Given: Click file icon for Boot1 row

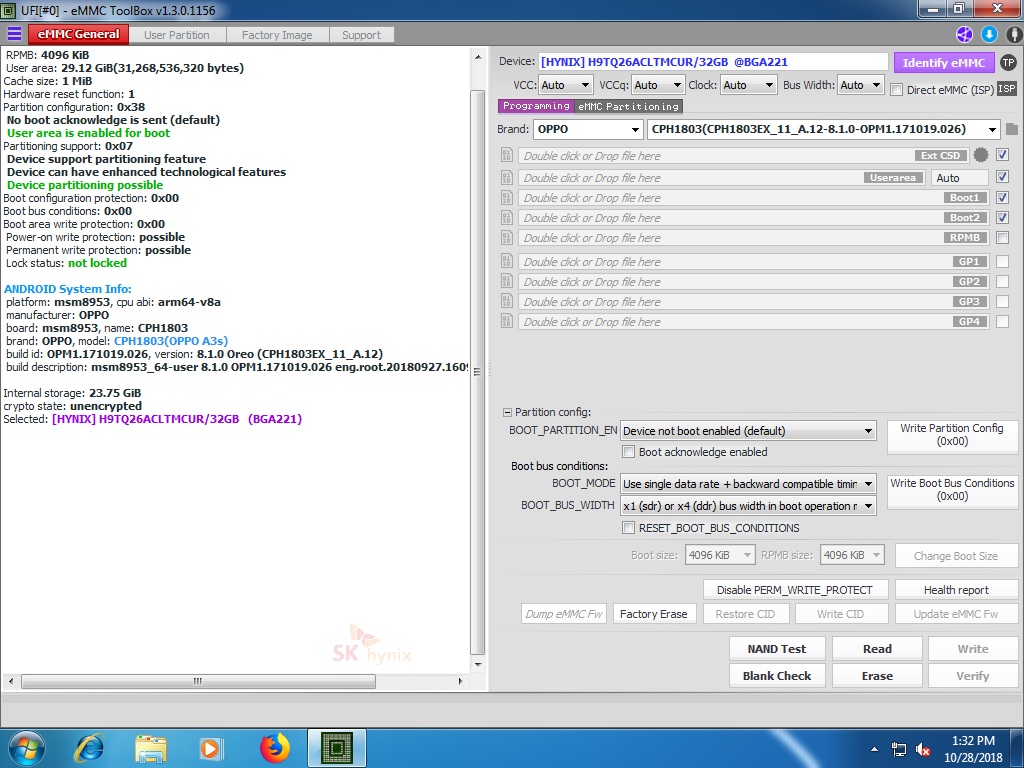Looking at the screenshot, I should [x=507, y=197].
